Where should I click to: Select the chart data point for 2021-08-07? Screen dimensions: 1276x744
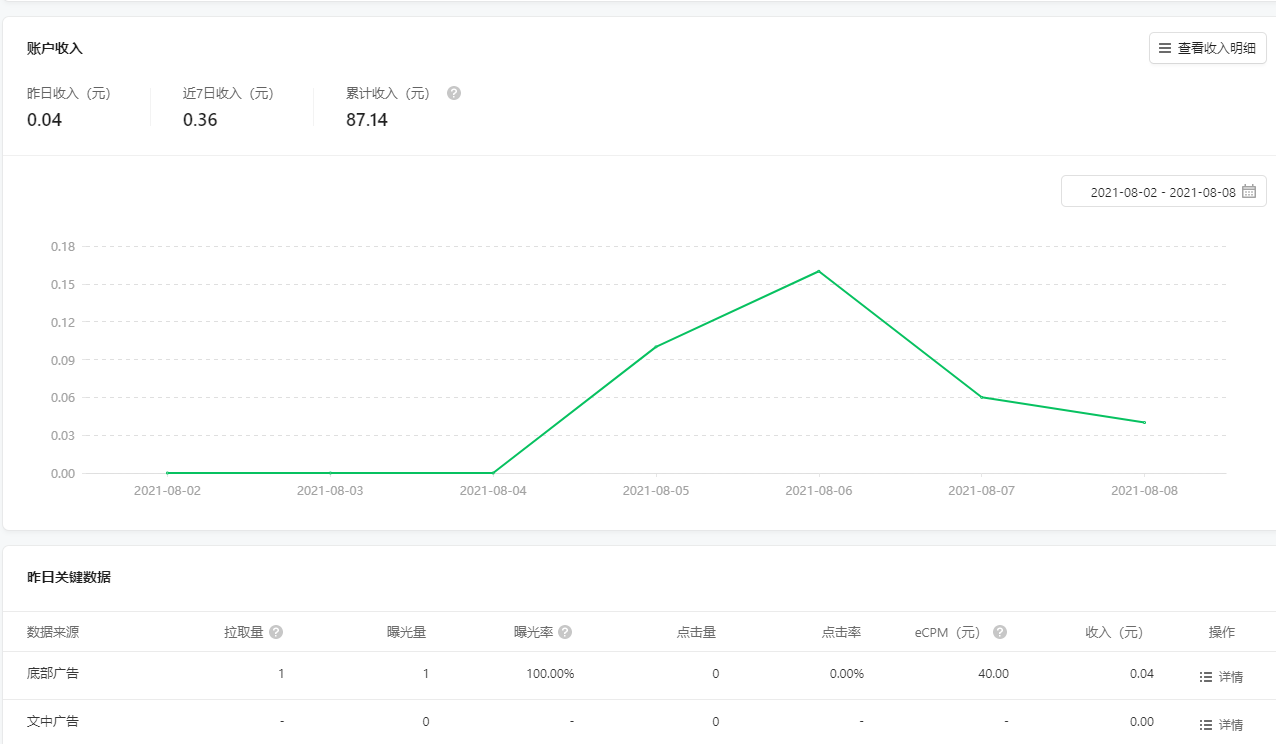coord(982,397)
